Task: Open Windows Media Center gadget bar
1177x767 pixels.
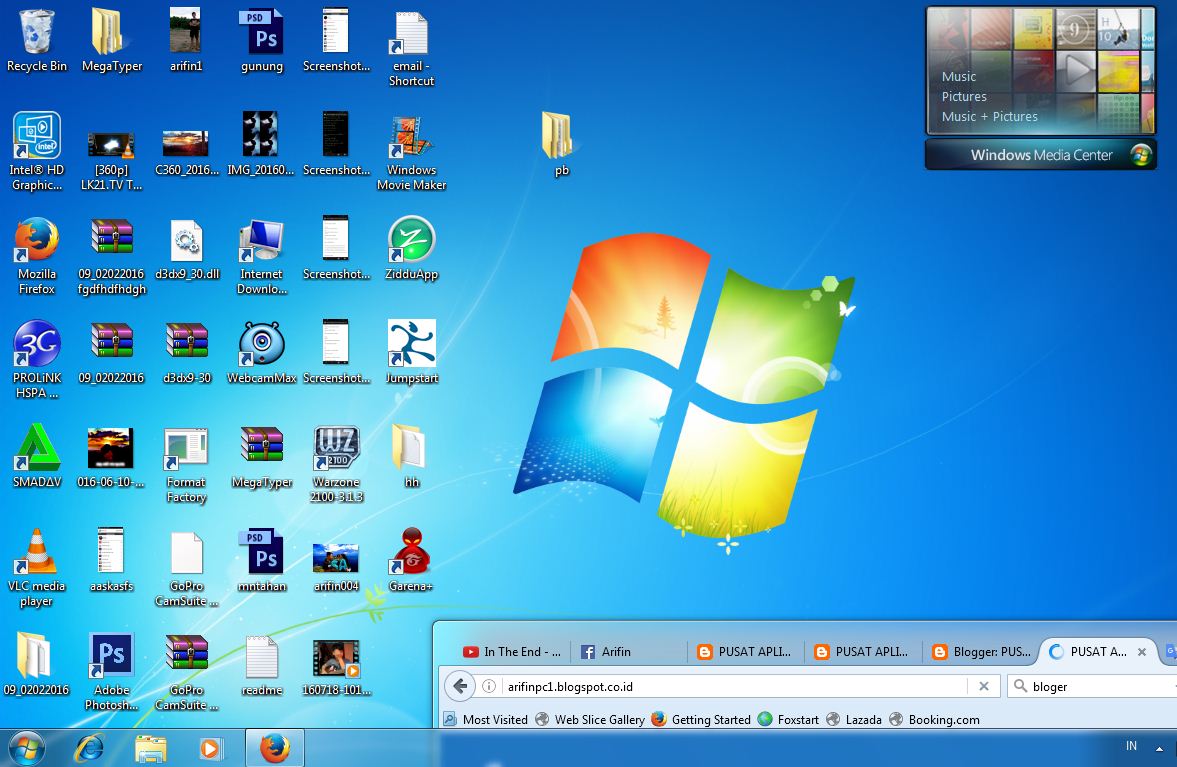Action: pyautogui.click(x=1040, y=155)
